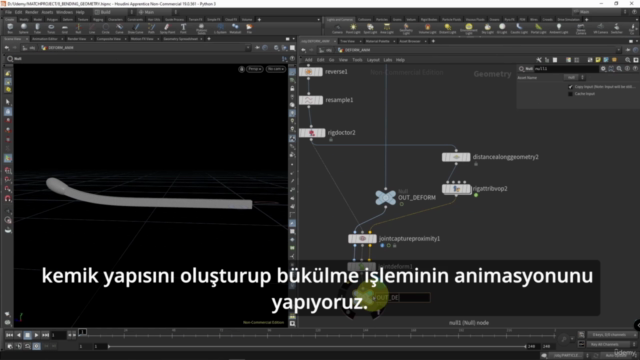Add an Ambient Light from shelf
Viewport: 640px width, 360px height.
pos(558,29)
